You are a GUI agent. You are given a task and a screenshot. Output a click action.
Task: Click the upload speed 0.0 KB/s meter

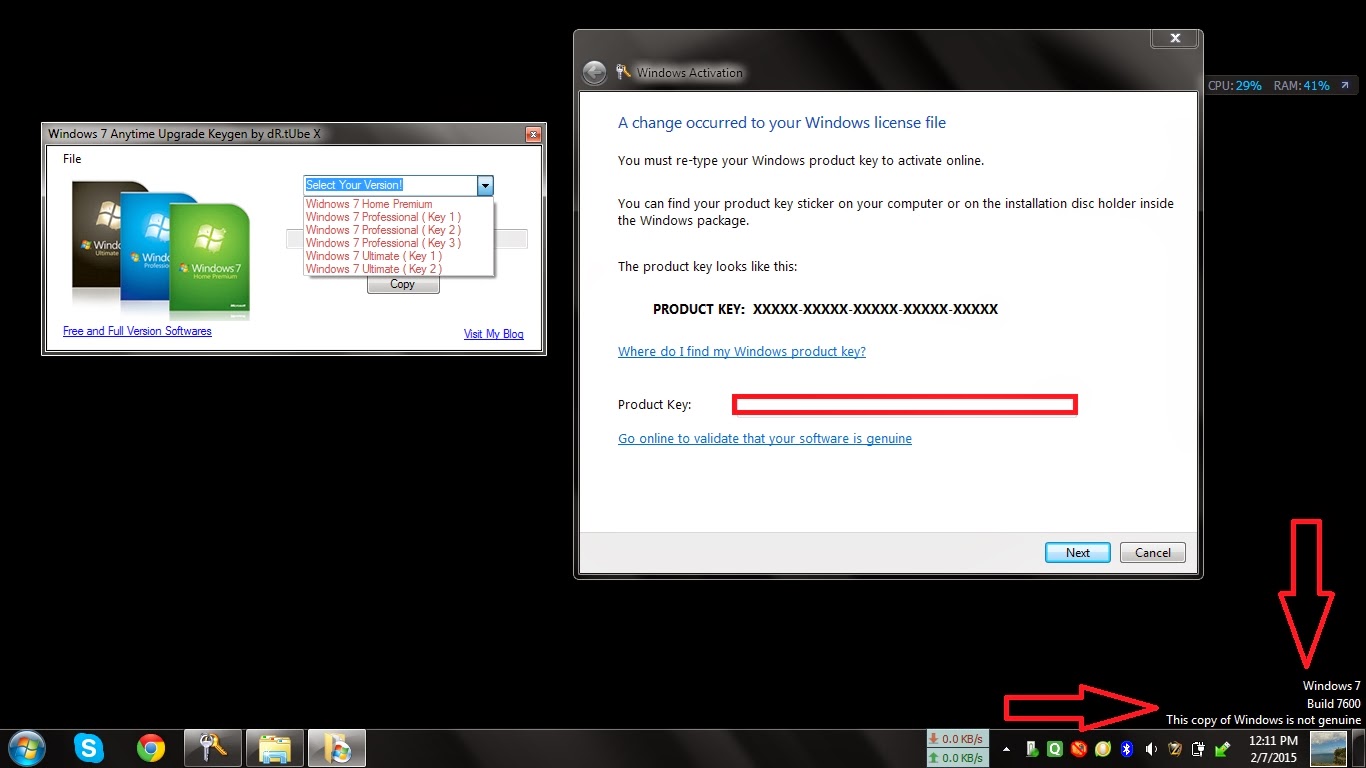957,758
